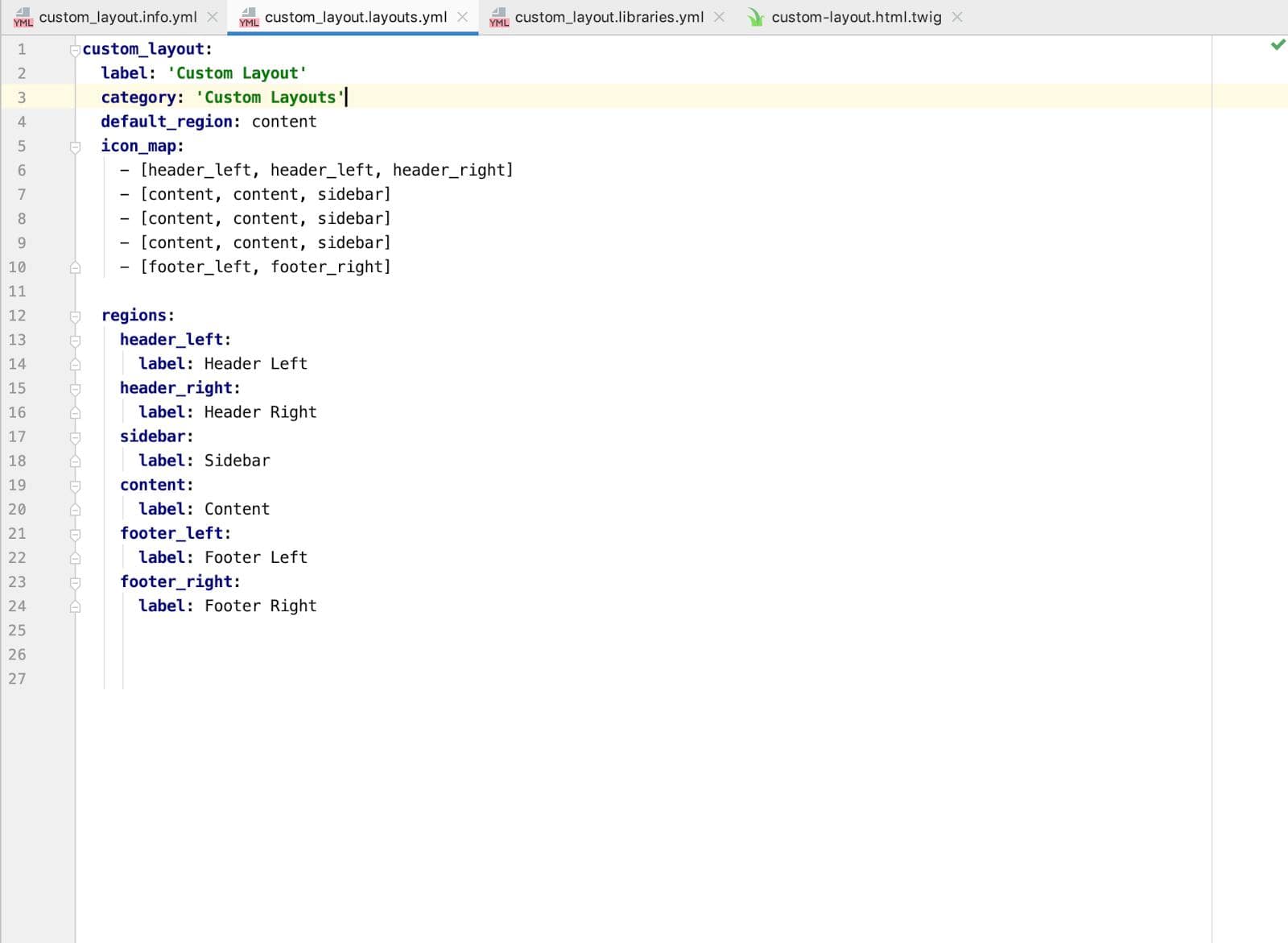Click the Twig leaf icon on custom-layout.html.twig tab

755,17
